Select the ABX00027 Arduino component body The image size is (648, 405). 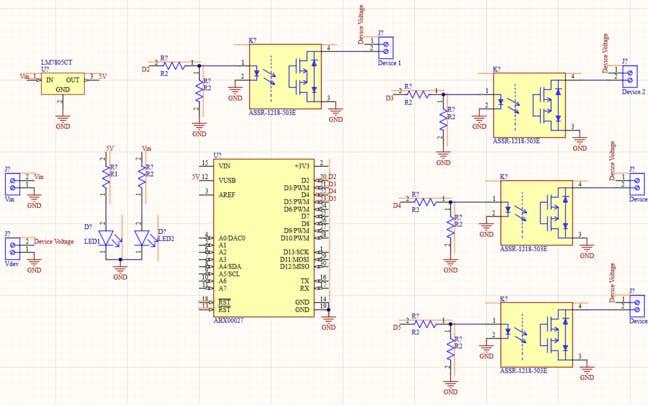coord(264,238)
